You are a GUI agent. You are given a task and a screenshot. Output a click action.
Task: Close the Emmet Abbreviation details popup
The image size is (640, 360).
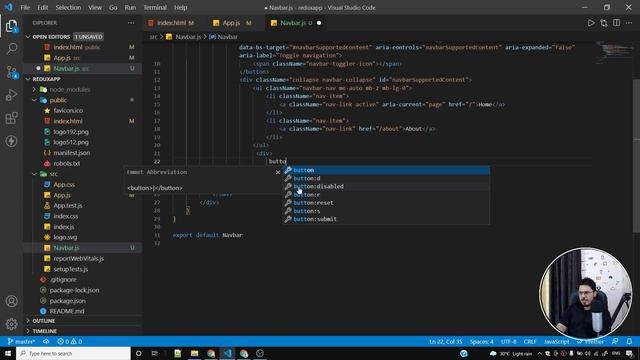pos(278,172)
